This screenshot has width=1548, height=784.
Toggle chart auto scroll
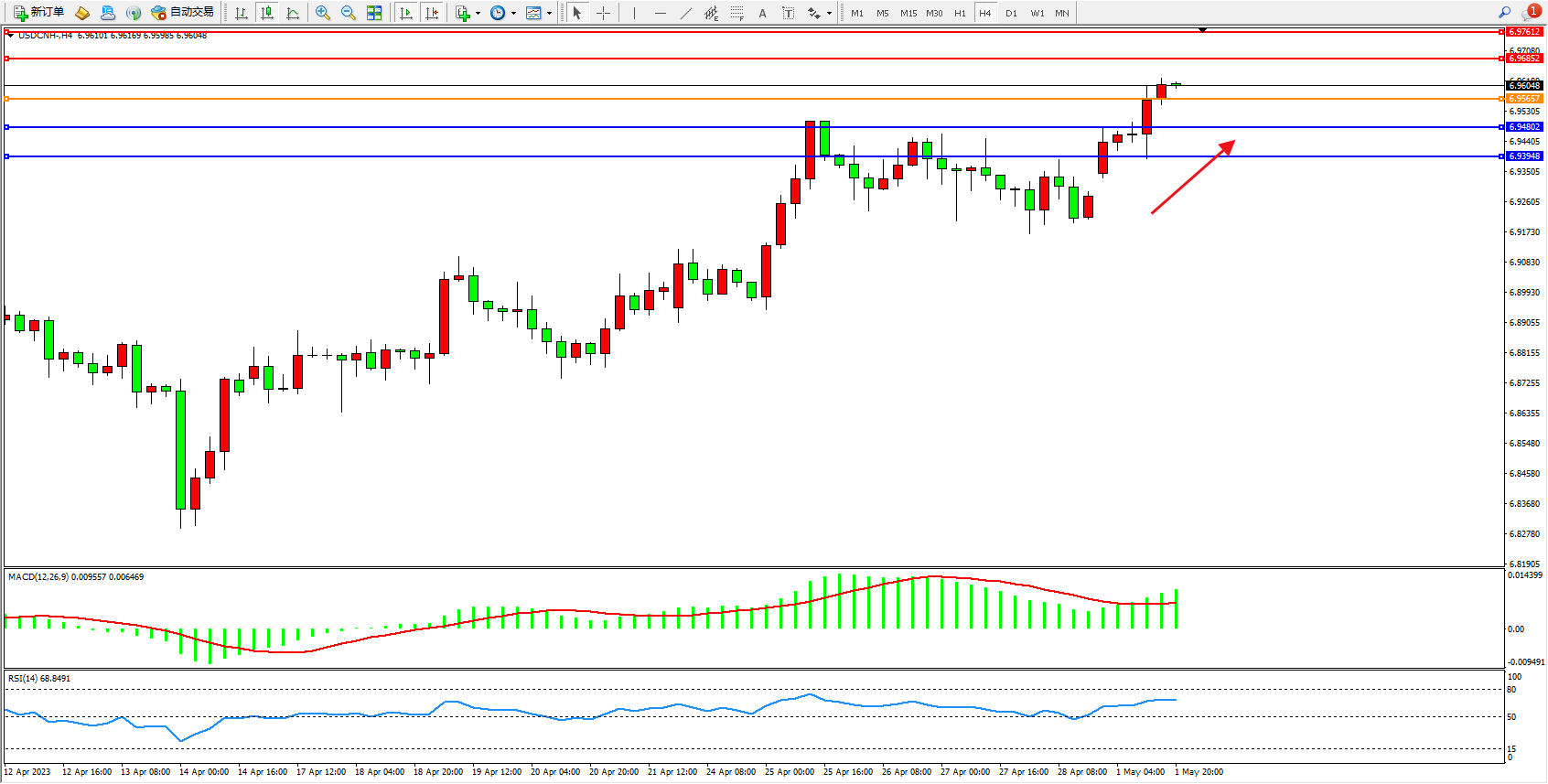tap(407, 13)
